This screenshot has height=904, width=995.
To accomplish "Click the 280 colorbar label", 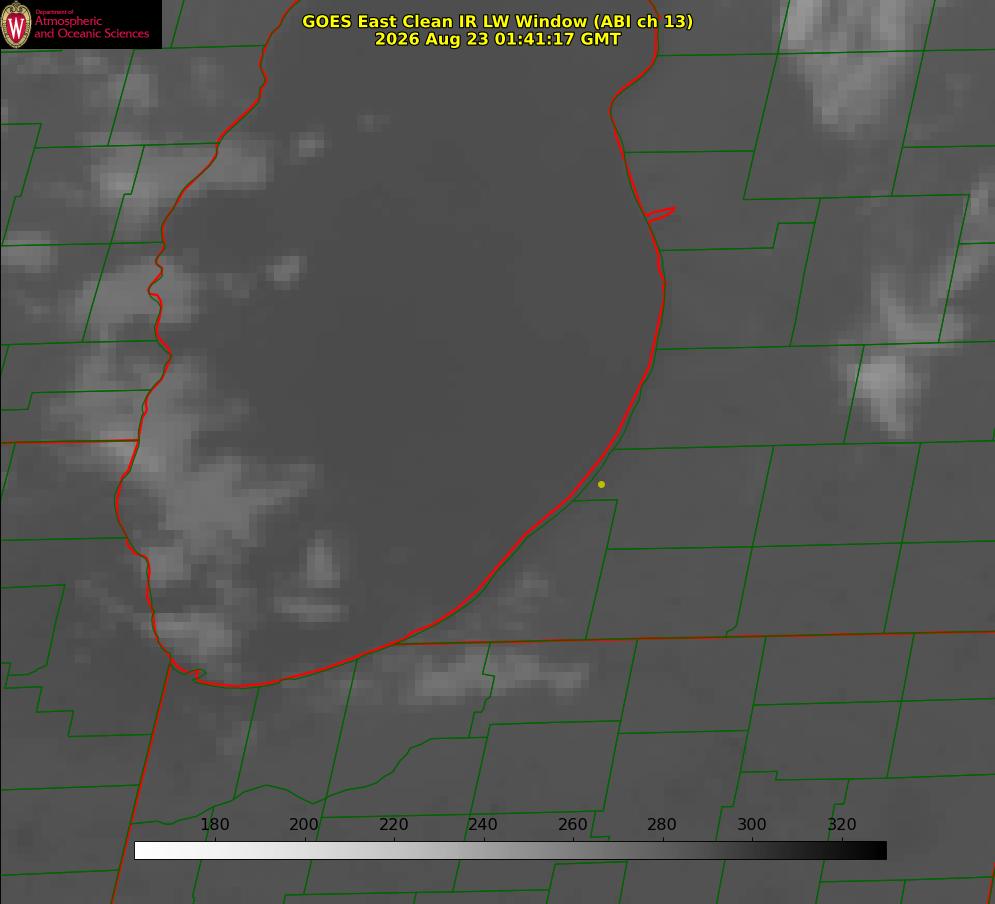I will [662, 824].
